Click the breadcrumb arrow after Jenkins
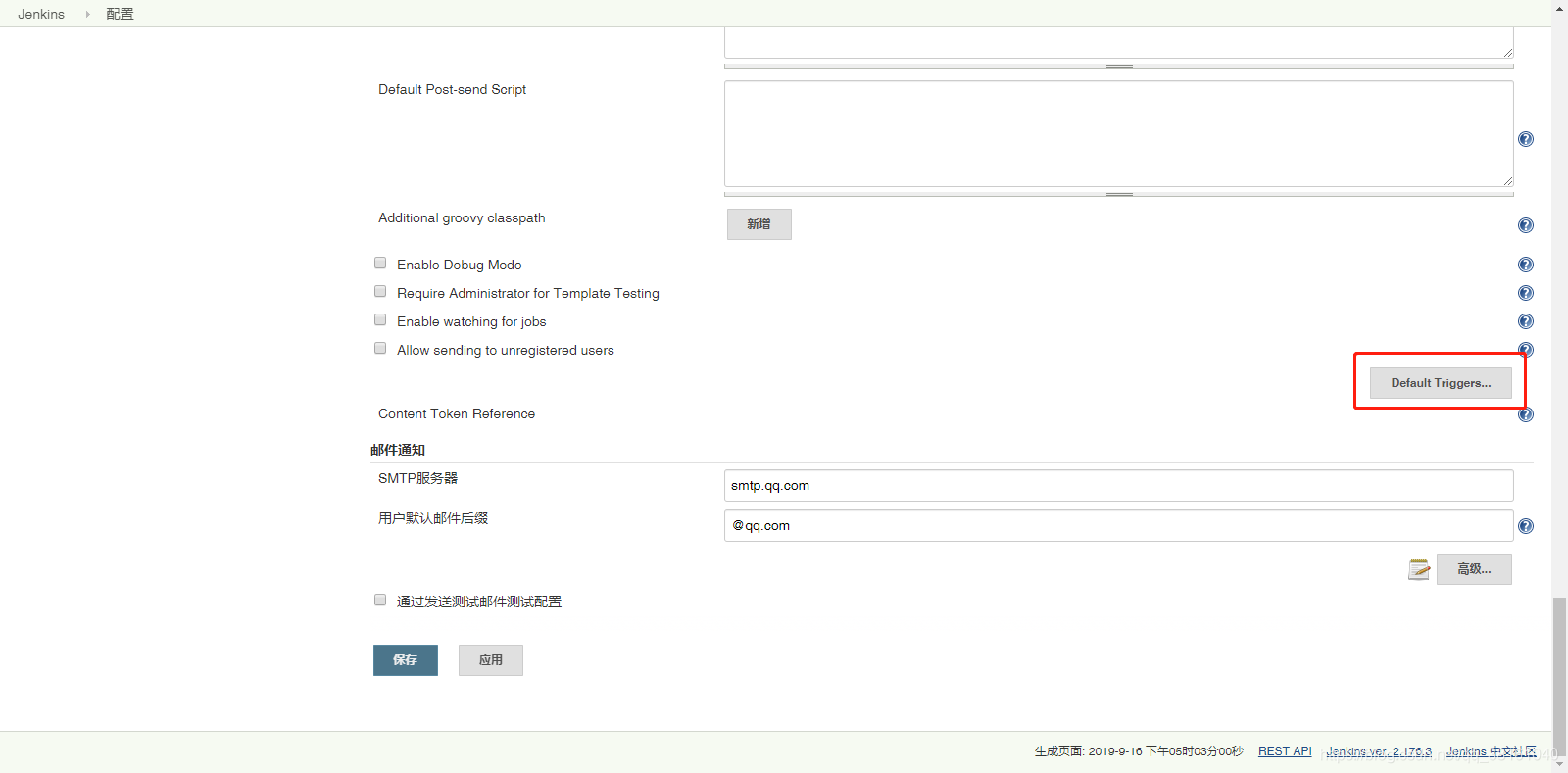The width and height of the screenshot is (1568, 773). [87, 14]
